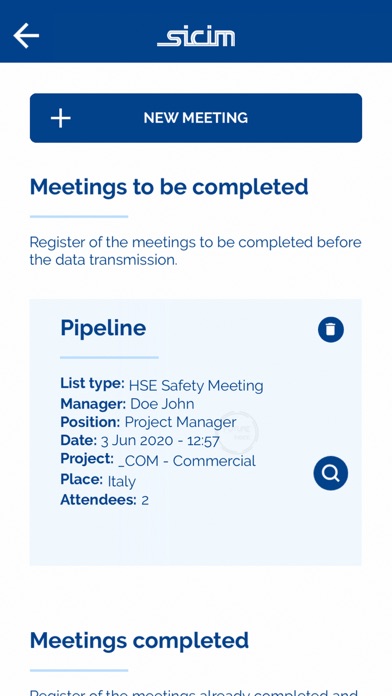The width and height of the screenshot is (392, 696).
Task: Delete the Pipeline meeting with trash icon
Action: [x=331, y=330]
